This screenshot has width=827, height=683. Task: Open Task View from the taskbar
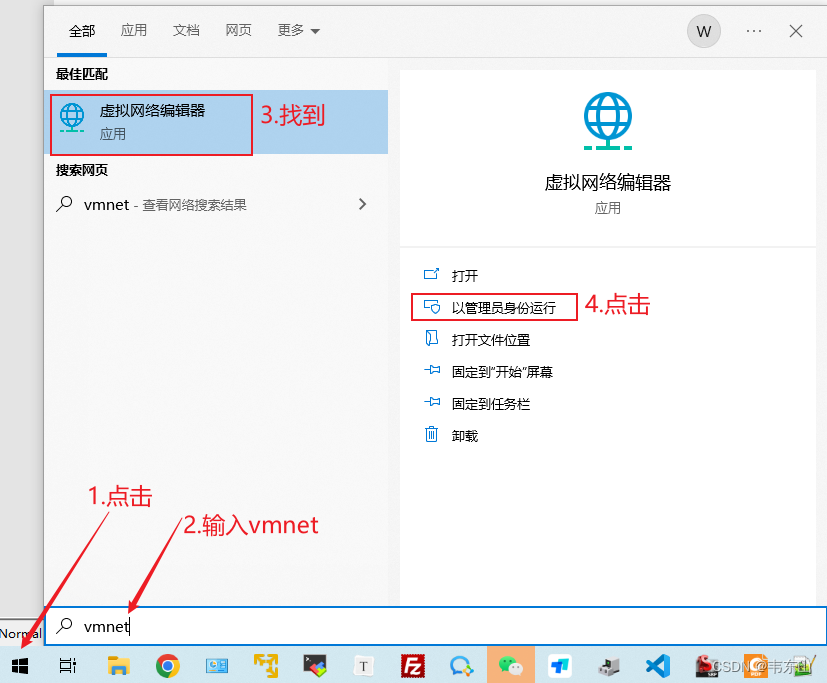click(x=67, y=665)
